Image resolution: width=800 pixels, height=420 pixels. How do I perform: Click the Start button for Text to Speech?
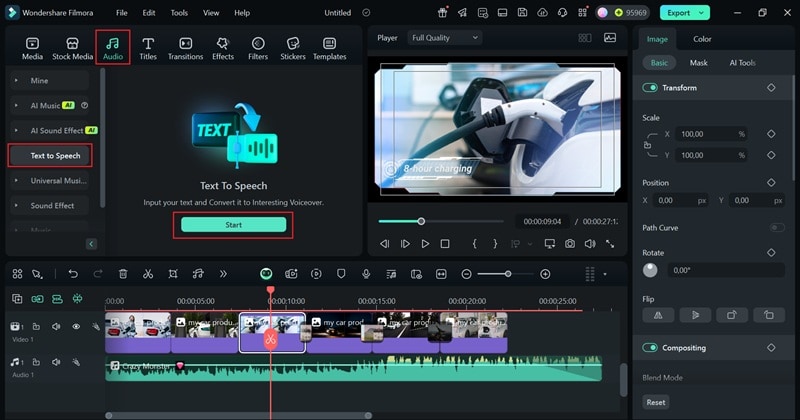coord(234,225)
